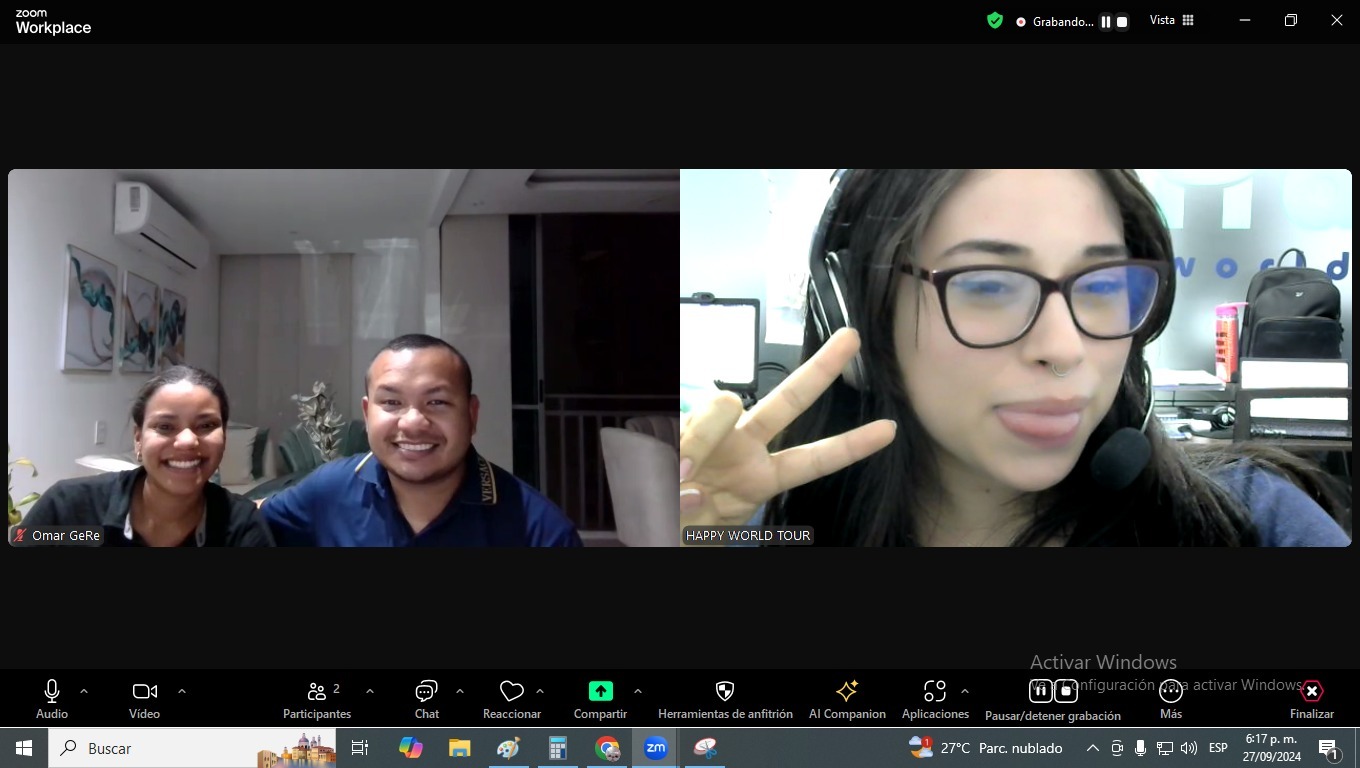This screenshot has width=1360, height=768.
Task: Open Google Chrome from the taskbar
Action: [x=607, y=748]
